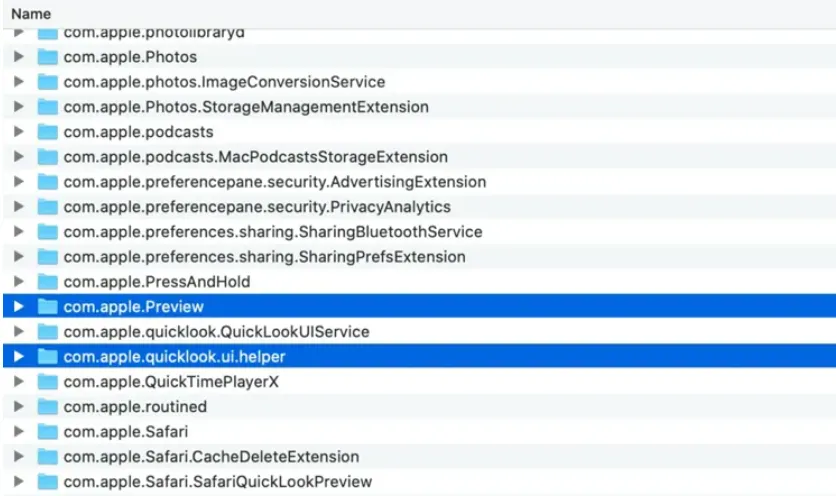The width and height of the screenshot is (836, 496).
Task: Click the com.apple.PressAndHold folder icon
Action: point(48,282)
